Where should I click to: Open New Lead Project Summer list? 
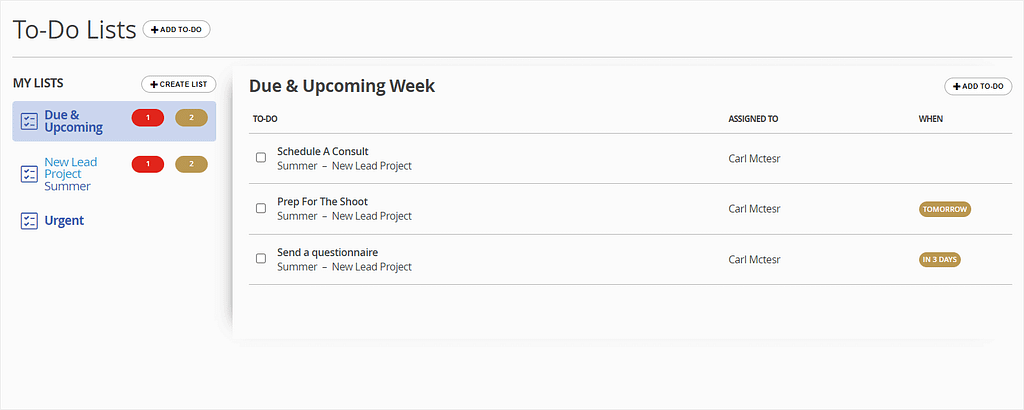70,174
